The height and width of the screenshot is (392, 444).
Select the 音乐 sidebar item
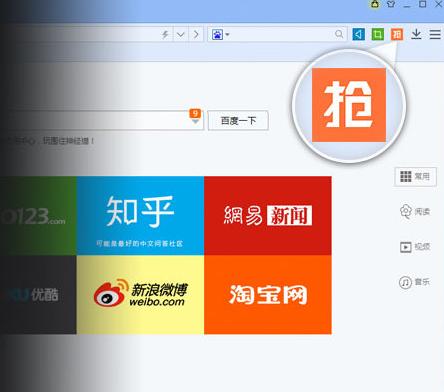pyautogui.click(x=414, y=282)
